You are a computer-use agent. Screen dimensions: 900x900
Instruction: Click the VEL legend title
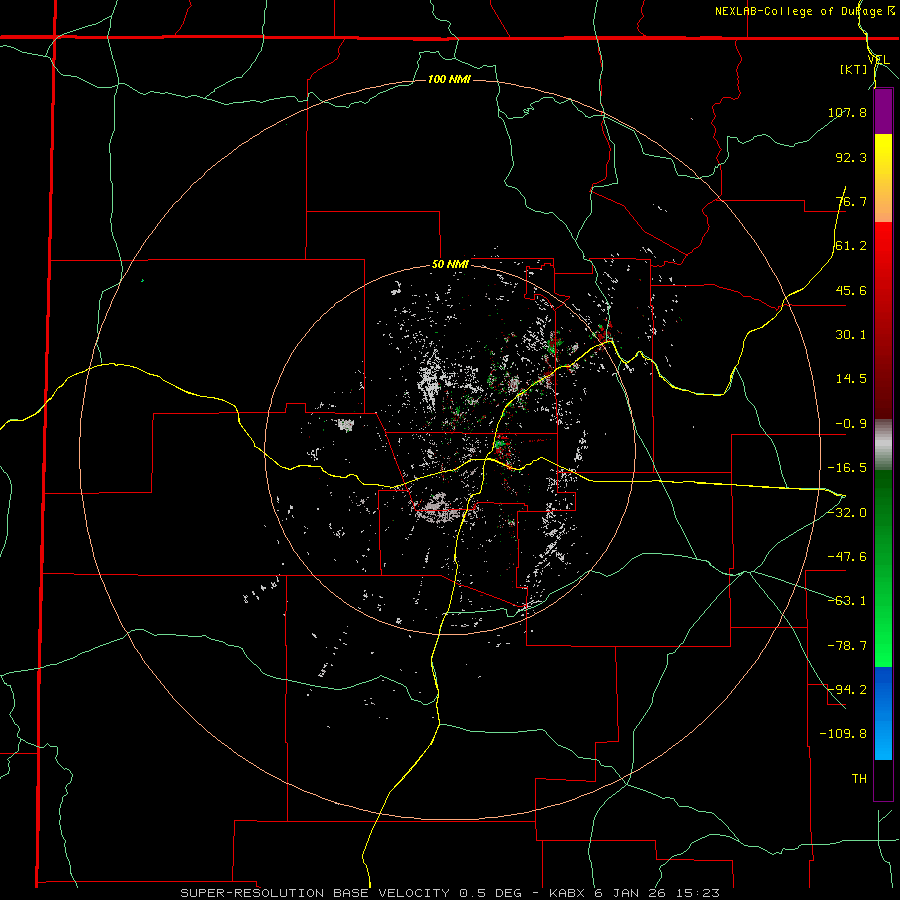878,59
